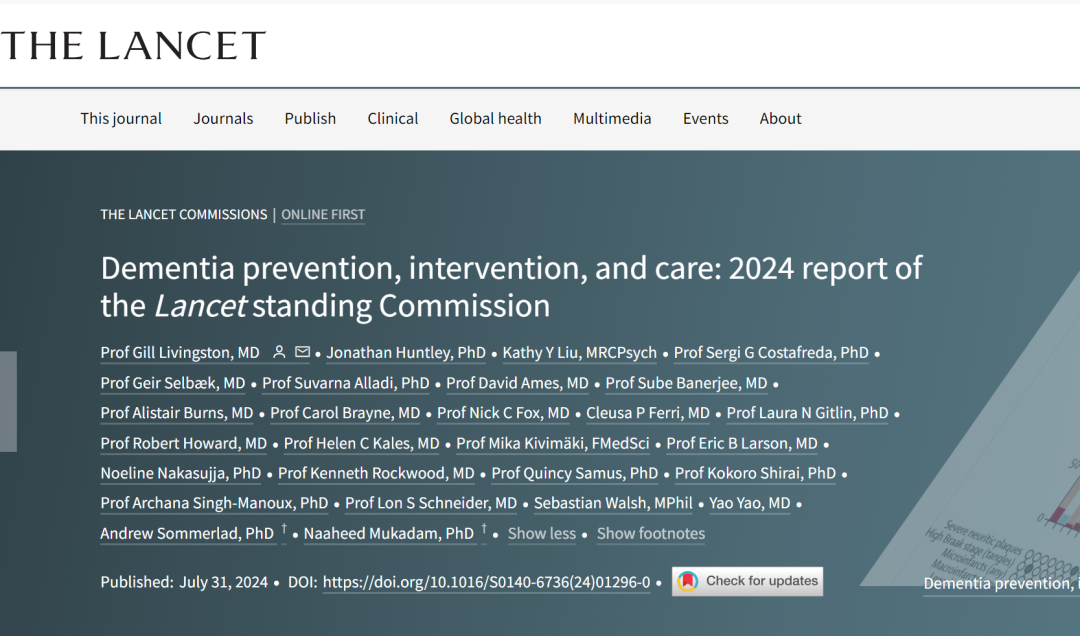Open the Journals menu
Image resolution: width=1080 pixels, height=636 pixels.
(223, 119)
